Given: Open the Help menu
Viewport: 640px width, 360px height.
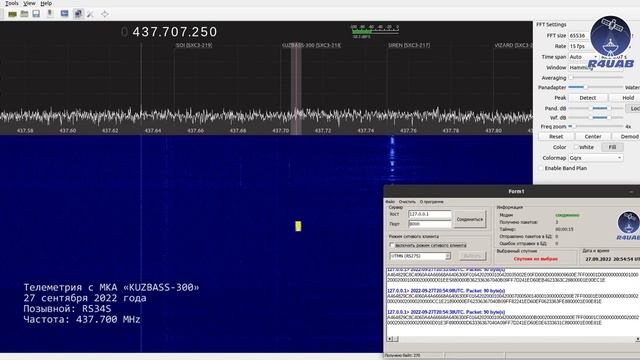Looking at the screenshot, I should click(x=46, y=3).
